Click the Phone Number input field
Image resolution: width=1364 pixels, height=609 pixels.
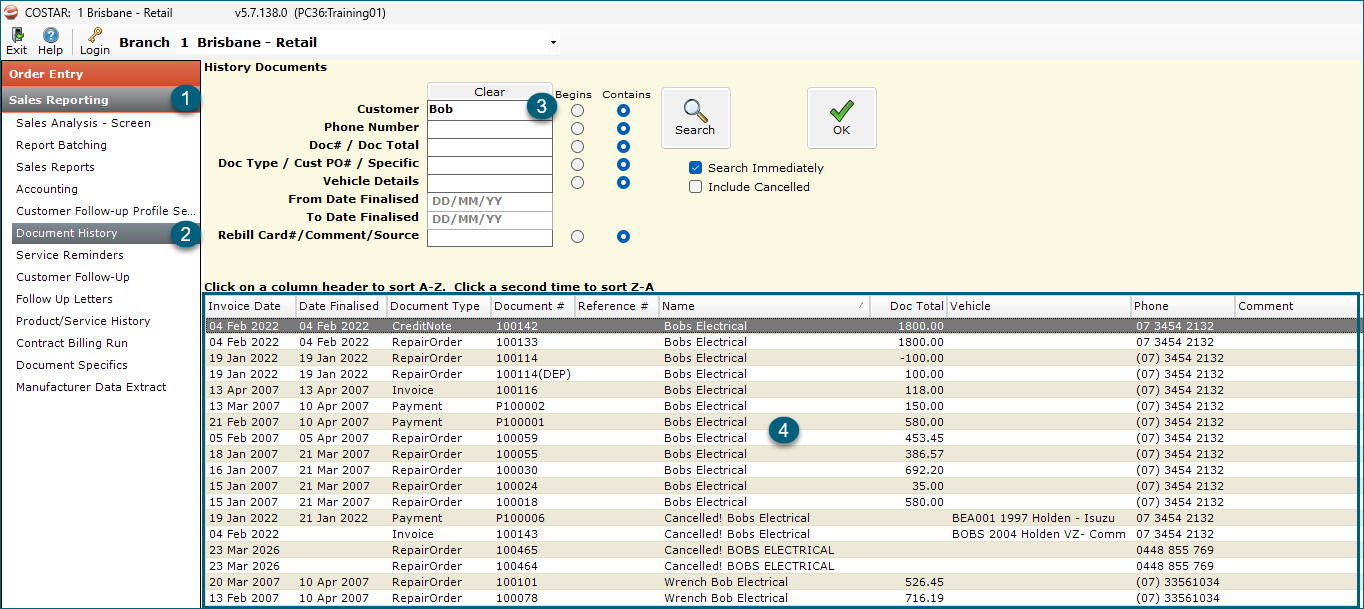point(490,128)
